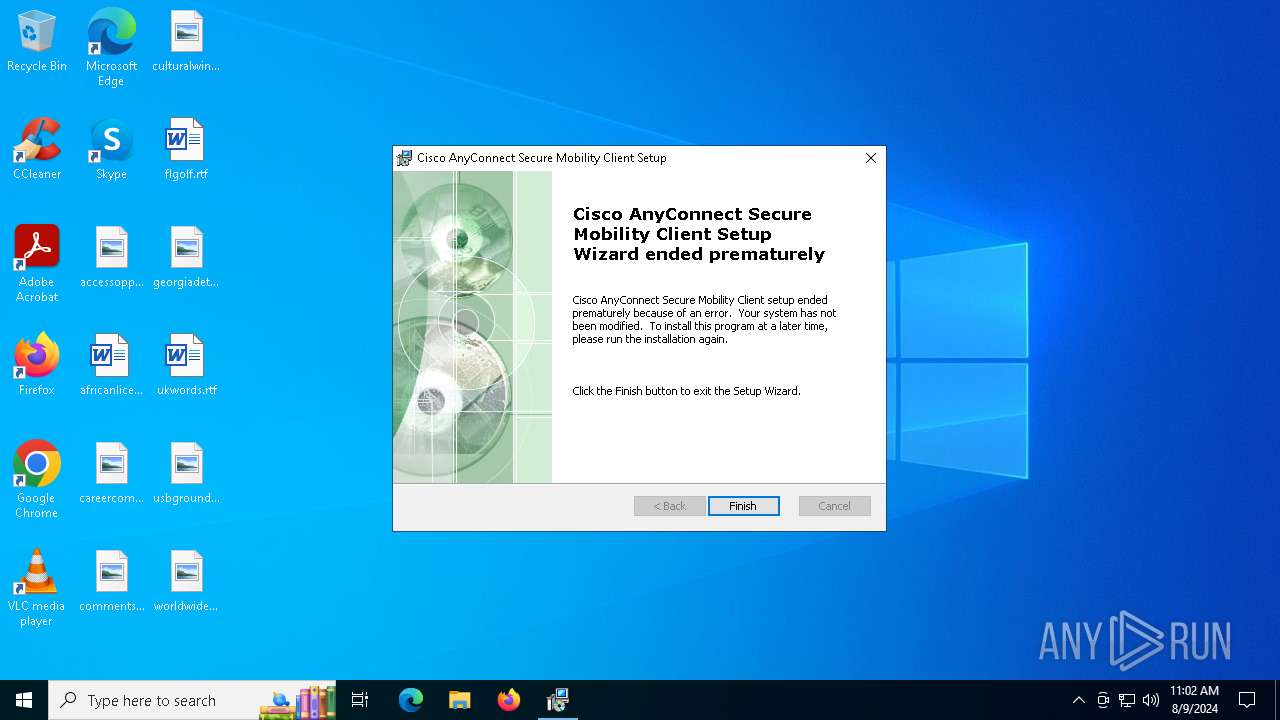Select the CCleaner desktop shortcut
Viewport: 1280px width, 720px height.
(x=37, y=150)
